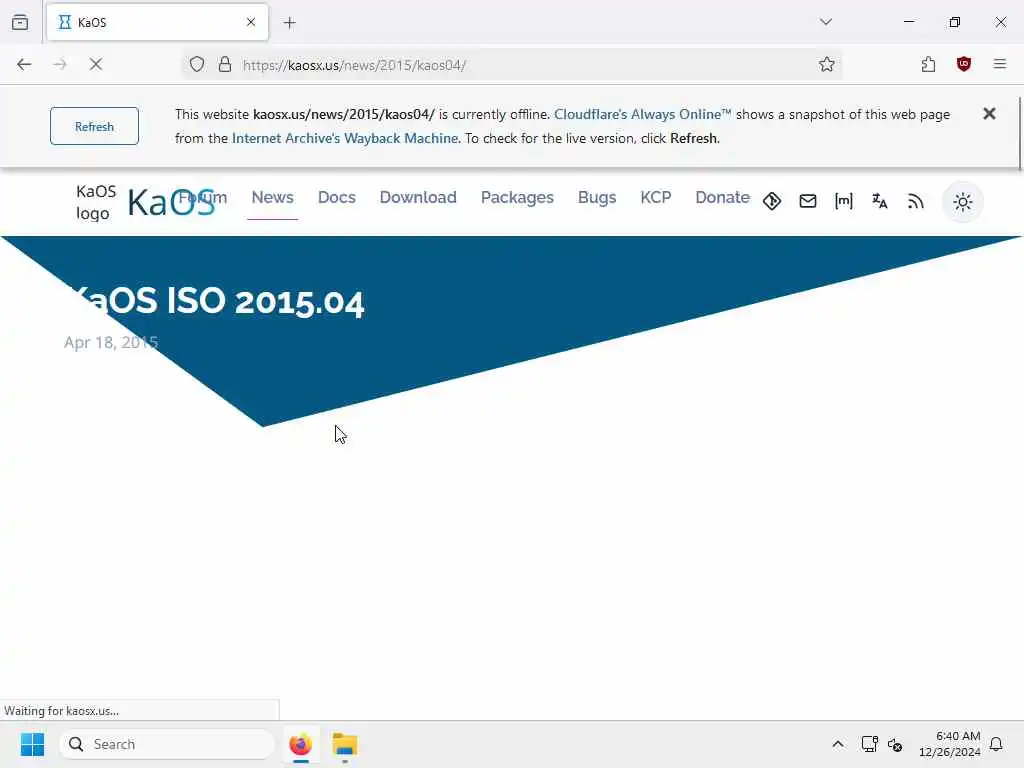
Task: Click the taskbar Search box
Action: (x=167, y=744)
